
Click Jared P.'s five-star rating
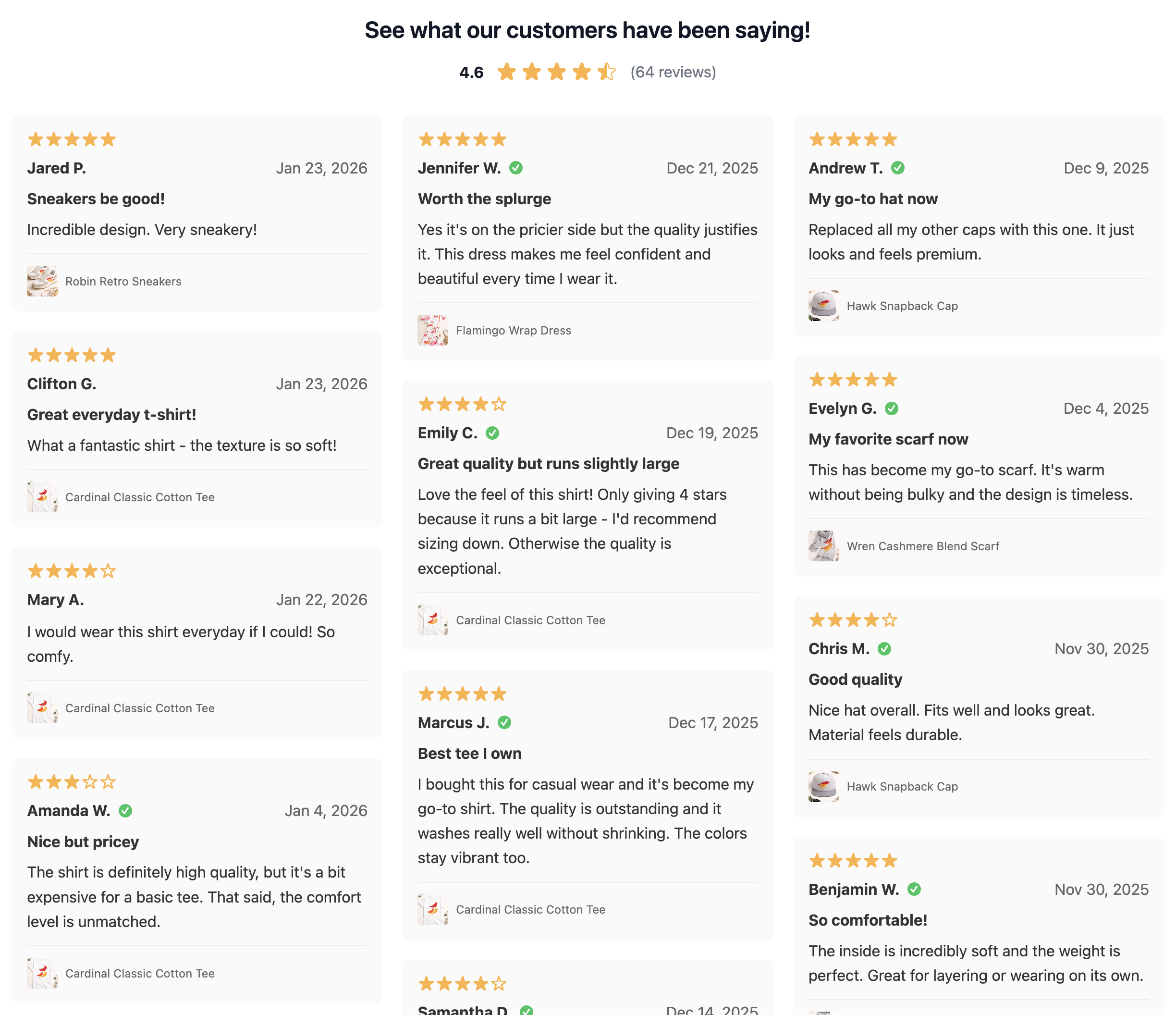click(x=72, y=140)
